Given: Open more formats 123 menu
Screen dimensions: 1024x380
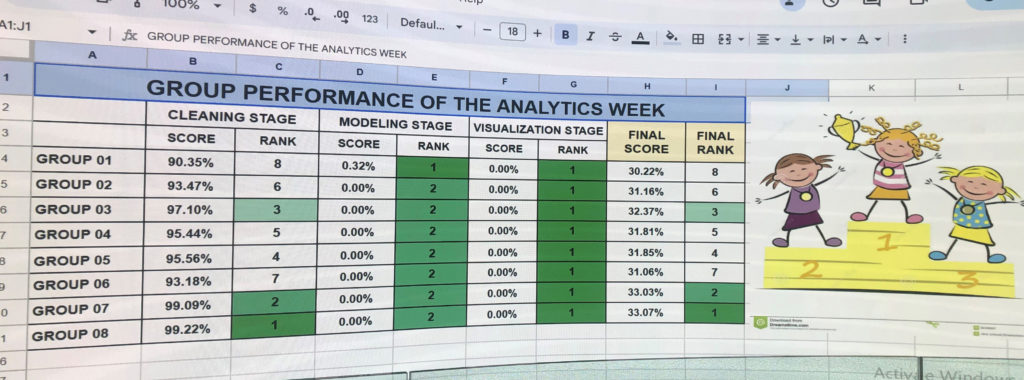Looking at the screenshot, I should click(370, 19).
